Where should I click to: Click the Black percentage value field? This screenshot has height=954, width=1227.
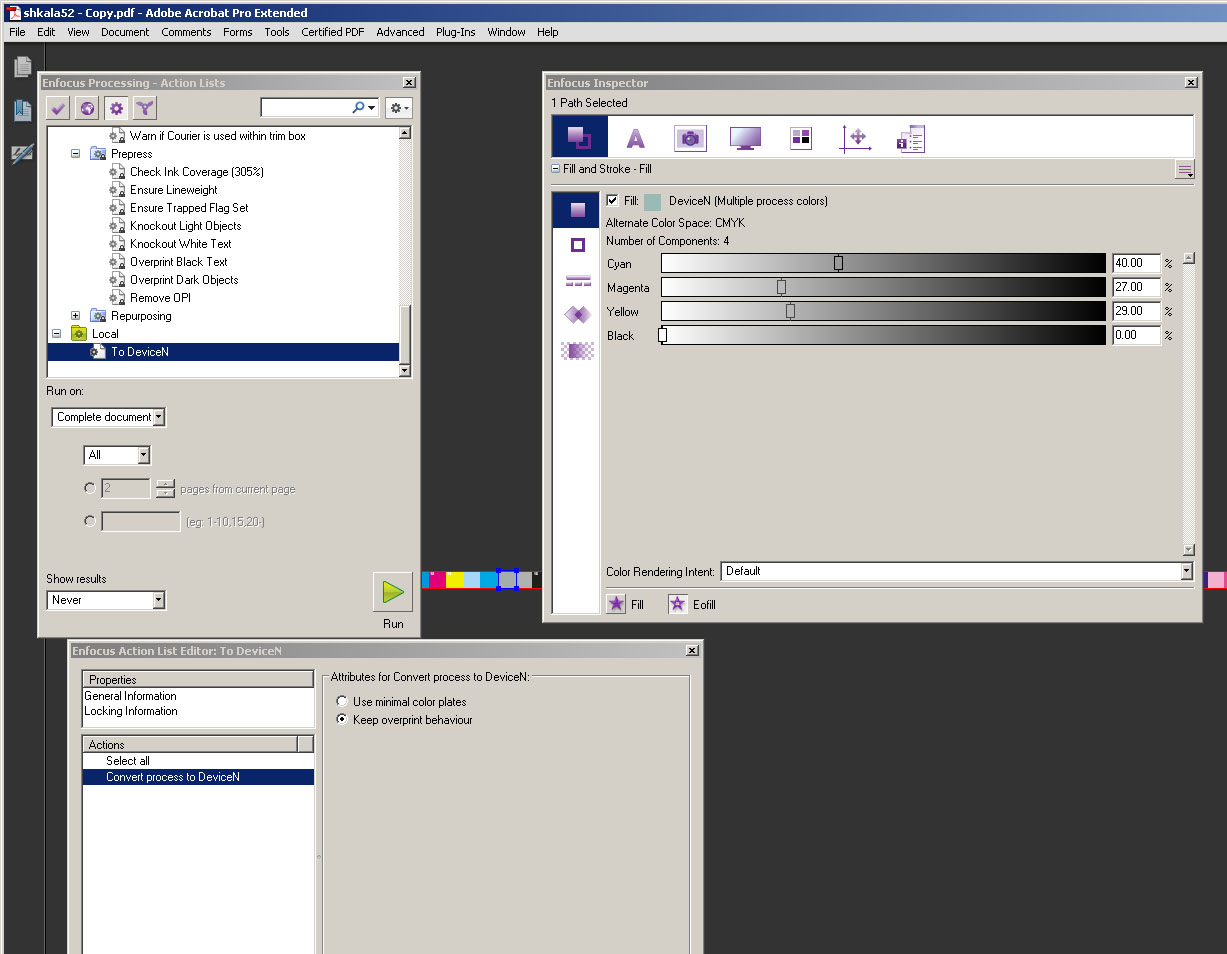pyautogui.click(x=1136, y=335)
